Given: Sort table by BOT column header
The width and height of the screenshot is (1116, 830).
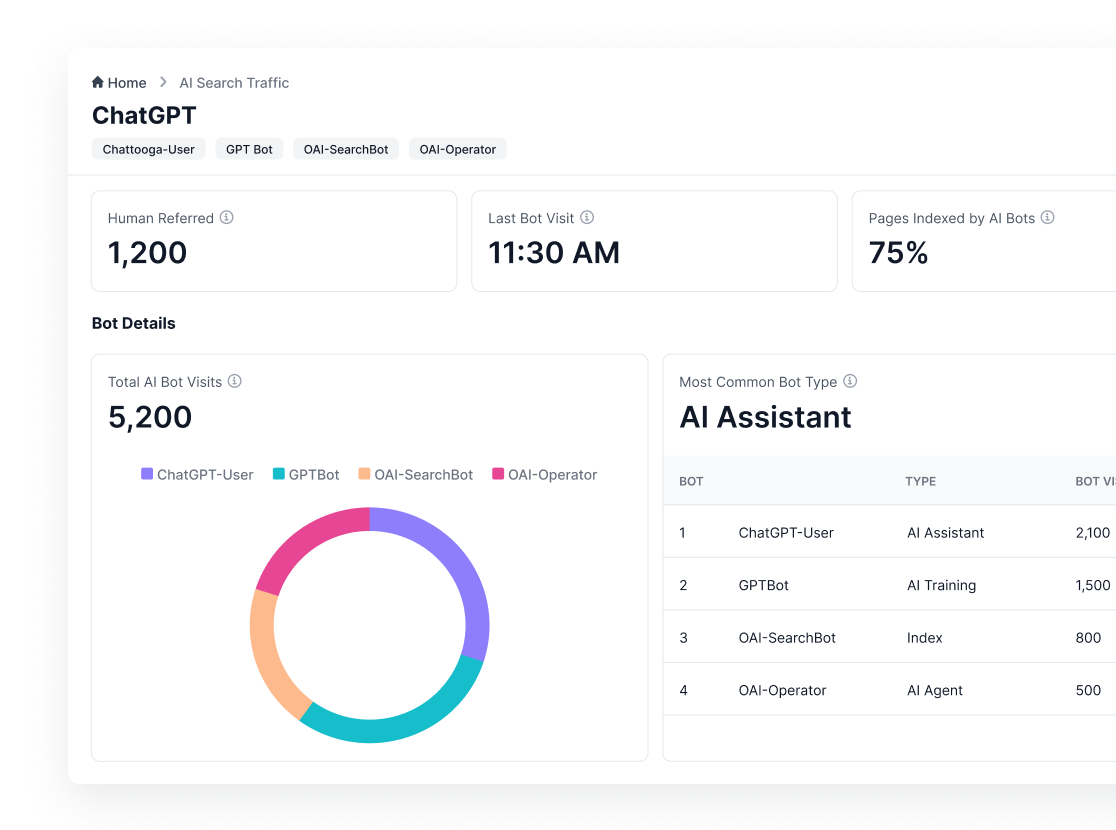Looking at the screenshot, I should [x=691, y=481].
